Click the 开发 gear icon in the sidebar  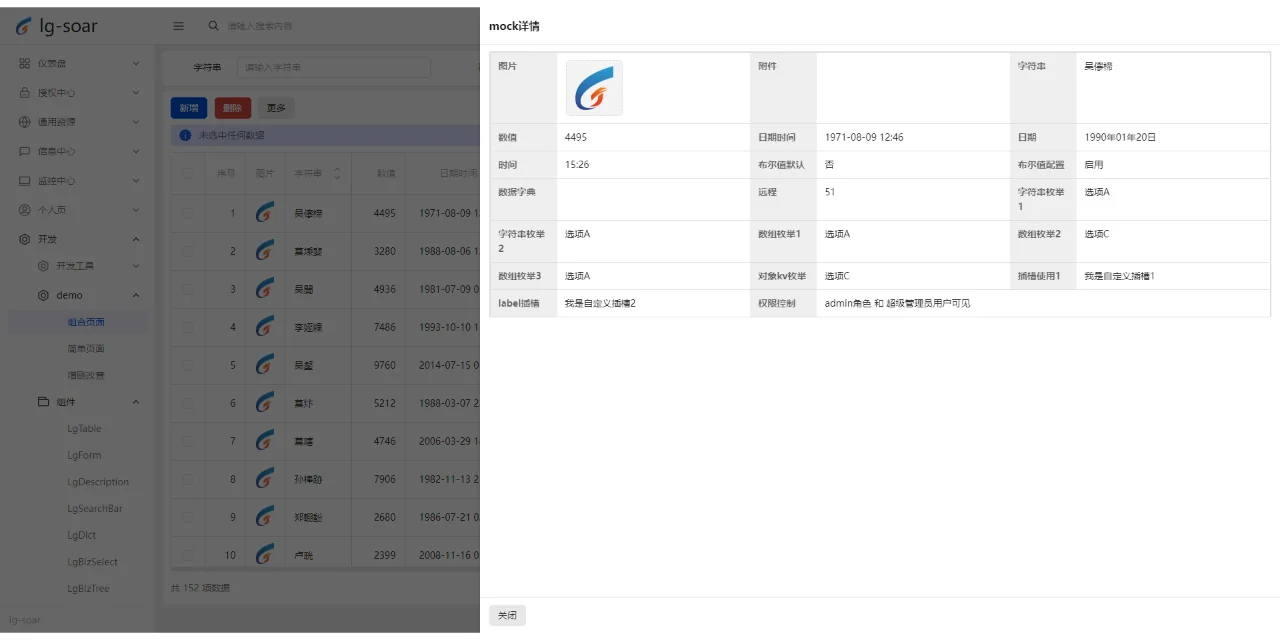pos(24,239)
